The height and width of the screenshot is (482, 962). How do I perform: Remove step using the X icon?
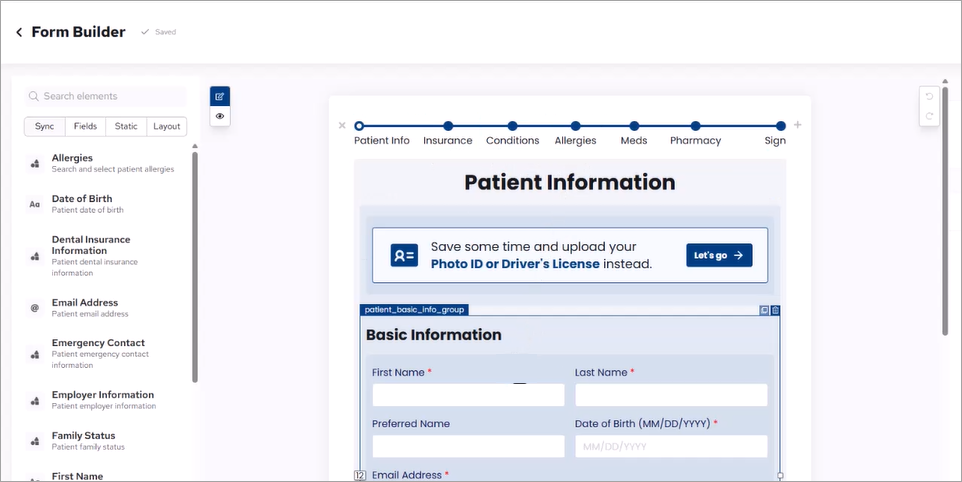click(342, 126)
